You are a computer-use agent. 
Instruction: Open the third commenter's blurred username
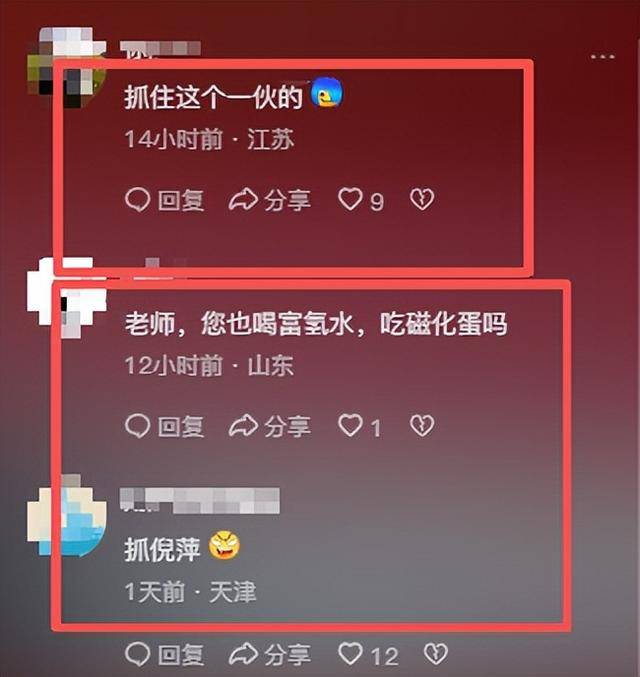point(200,501)
